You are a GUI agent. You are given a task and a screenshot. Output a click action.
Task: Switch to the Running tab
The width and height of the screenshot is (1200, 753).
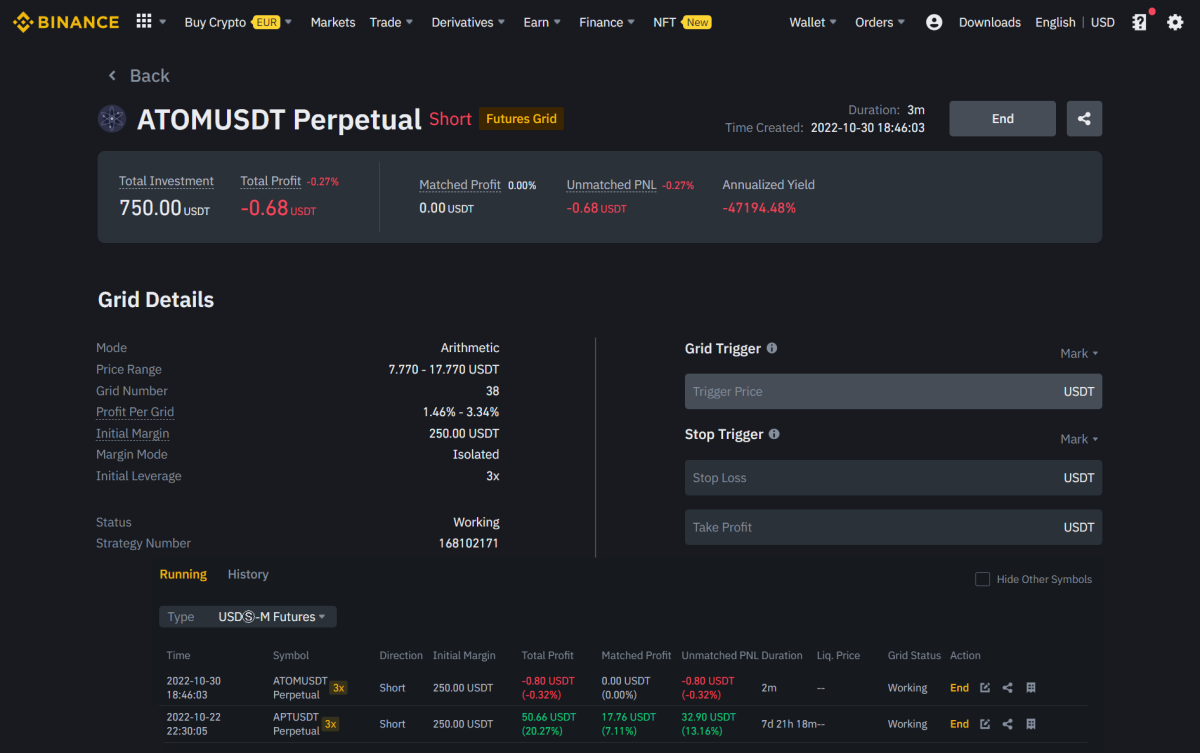coord(183,574)
